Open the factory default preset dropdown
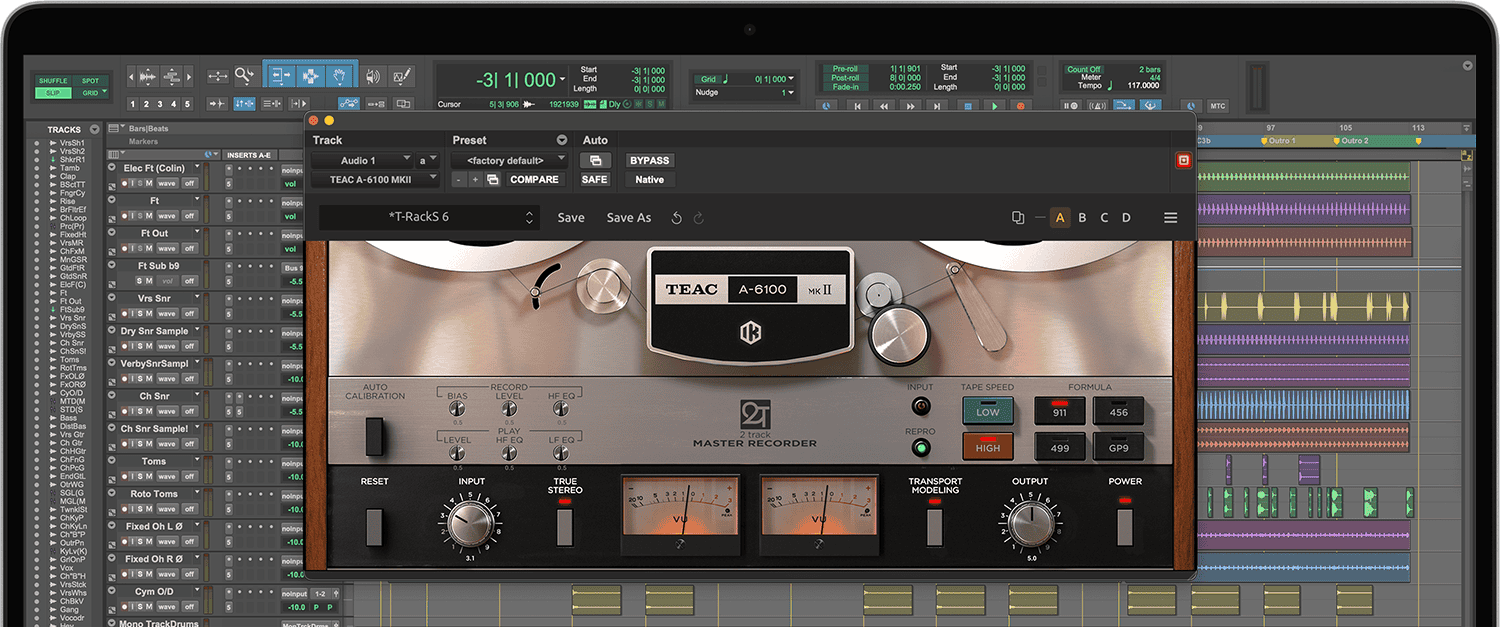Viewport: 1500px width, 627px height. (510, 160)
